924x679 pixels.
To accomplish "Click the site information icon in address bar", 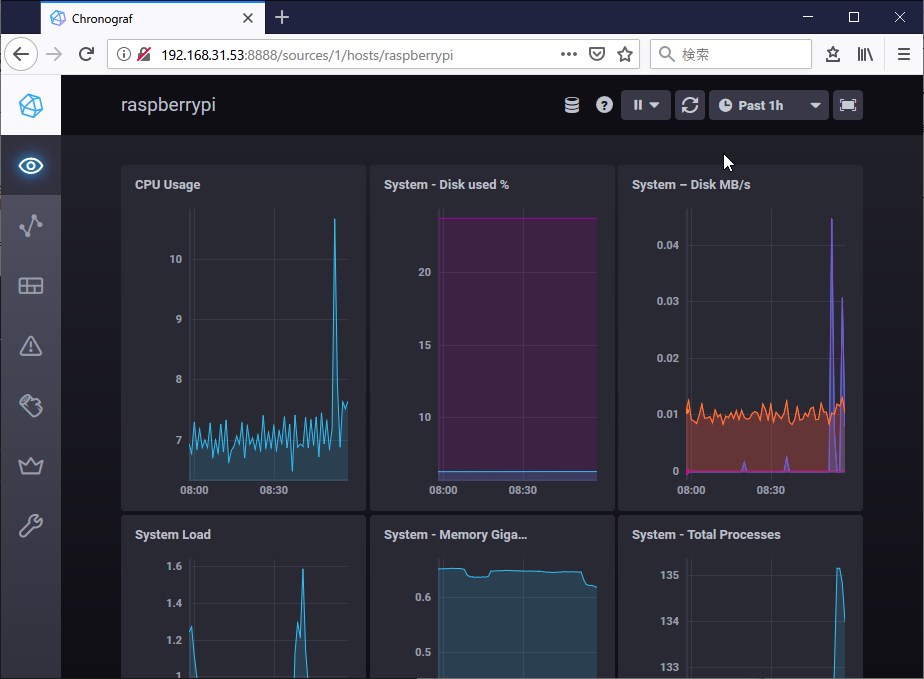I will tap(124, 54).
